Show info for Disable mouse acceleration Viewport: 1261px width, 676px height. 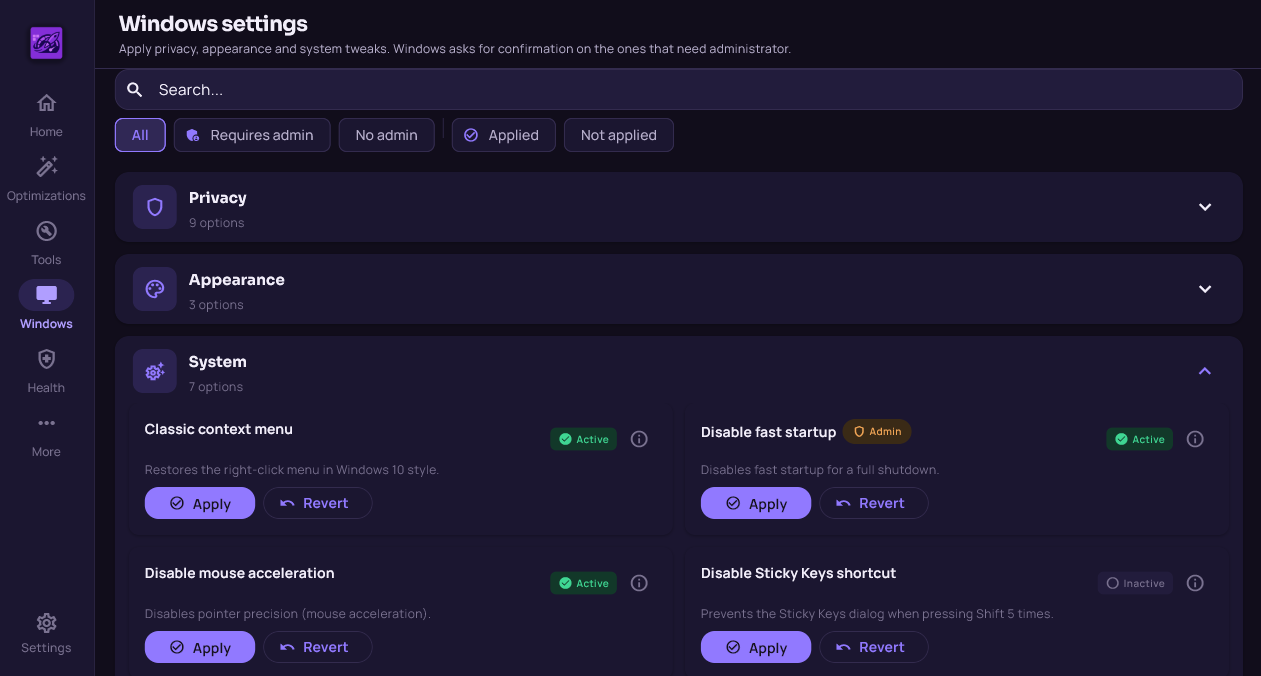coord(640,583)
